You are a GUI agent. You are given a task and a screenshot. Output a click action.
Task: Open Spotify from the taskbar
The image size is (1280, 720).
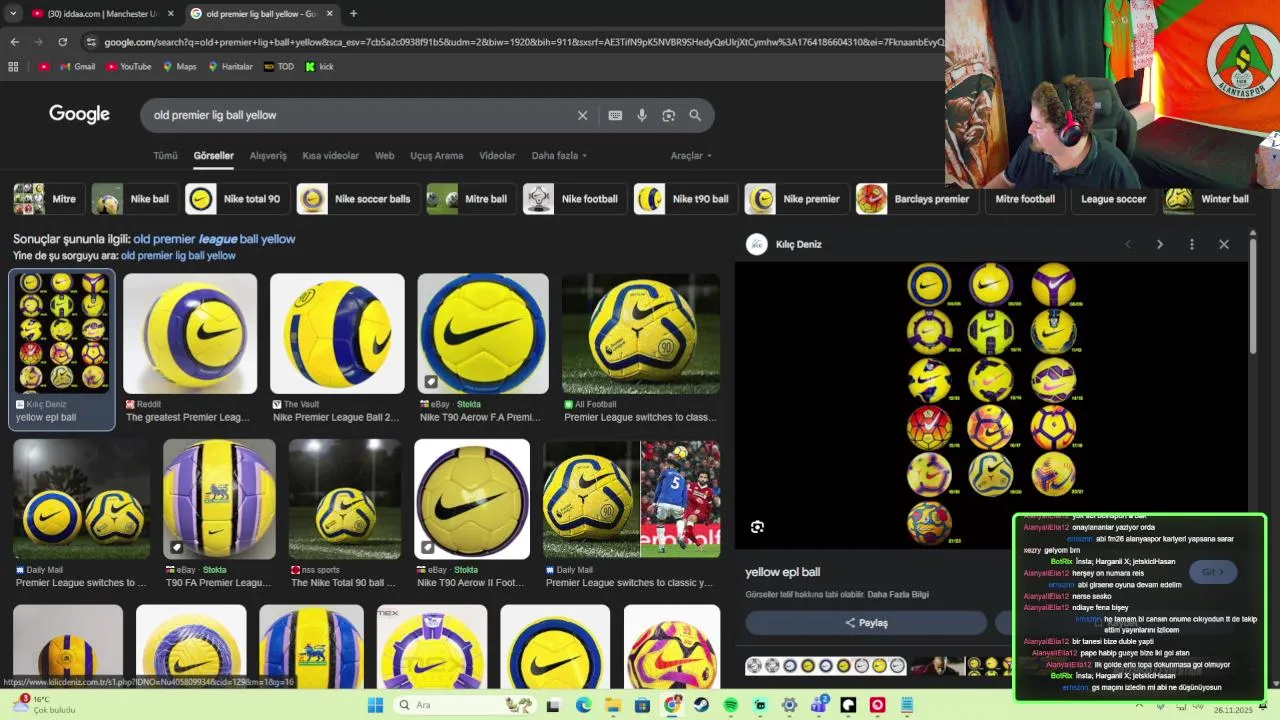coord(730,705)
